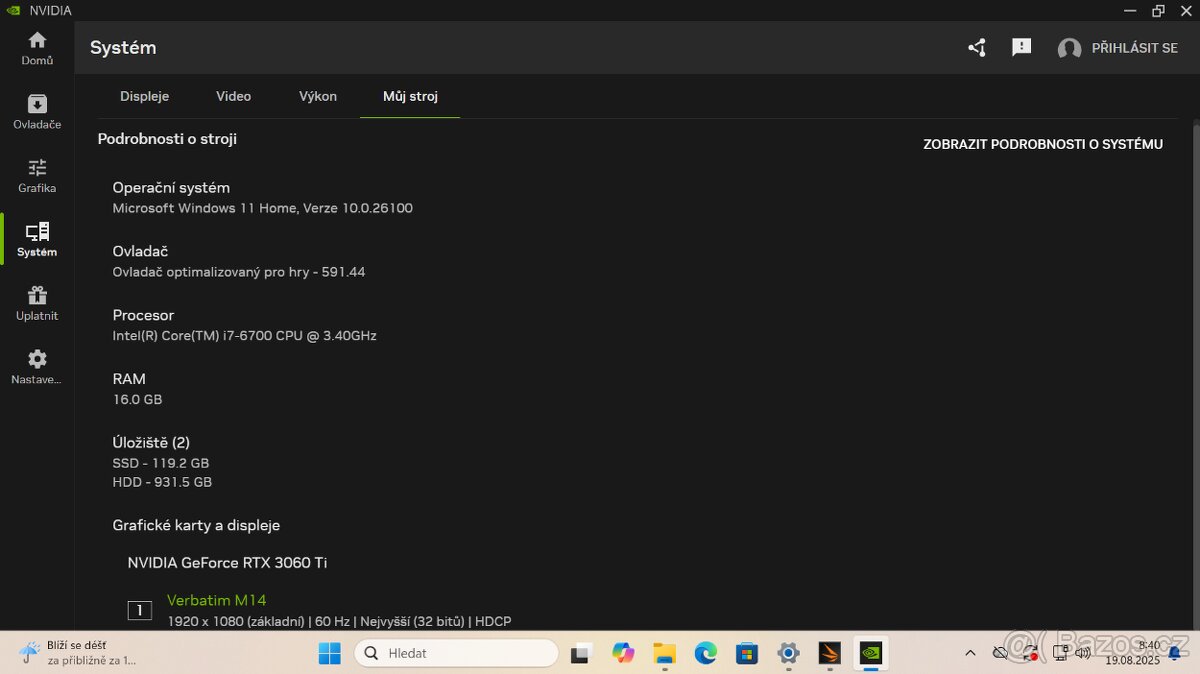Open Microsoft Edge from the taskbar

click(x=706, y=652)
